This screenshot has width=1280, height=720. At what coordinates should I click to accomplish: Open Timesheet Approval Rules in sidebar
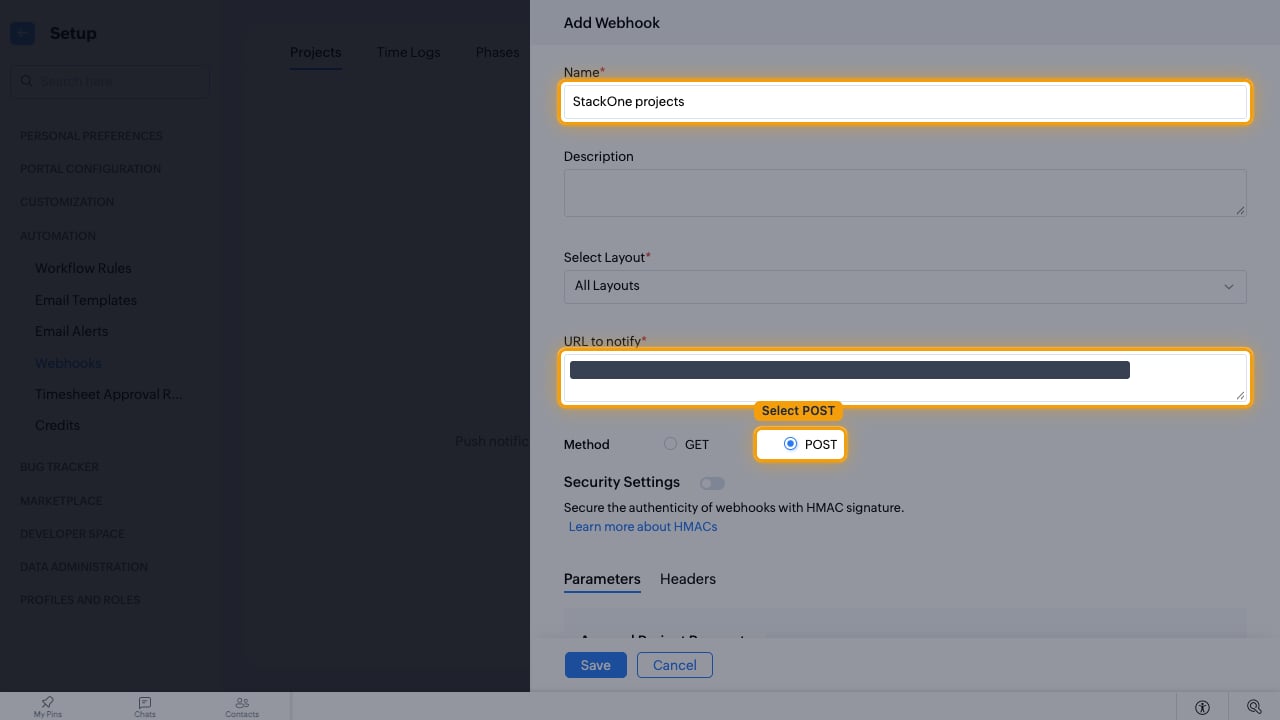pyautogui.click(x=109, y=394)
